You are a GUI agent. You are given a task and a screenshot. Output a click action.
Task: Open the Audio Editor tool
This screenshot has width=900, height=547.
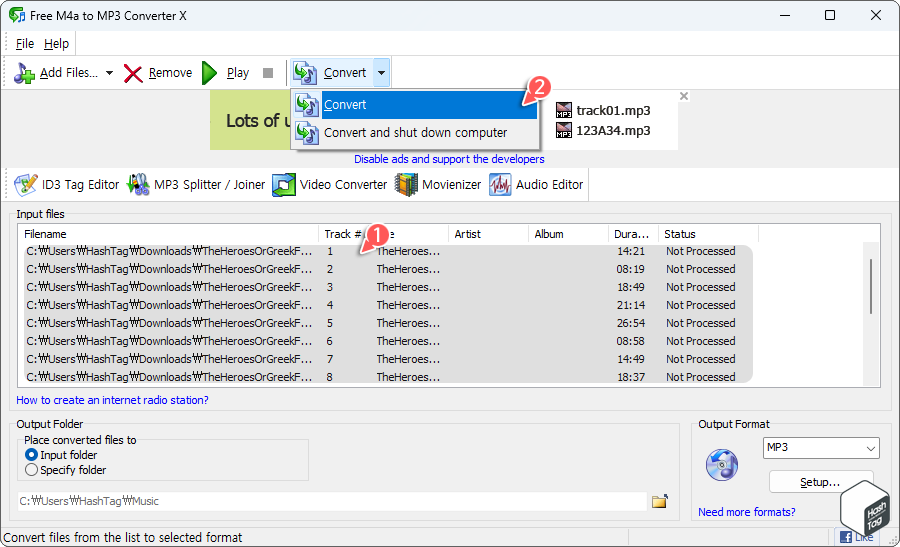tap(536, 185)
